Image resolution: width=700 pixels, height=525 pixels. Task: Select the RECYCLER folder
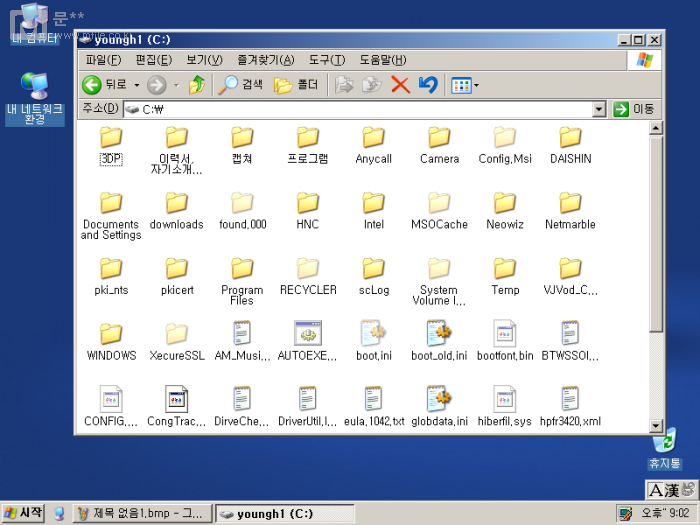(x=308, y=277)
